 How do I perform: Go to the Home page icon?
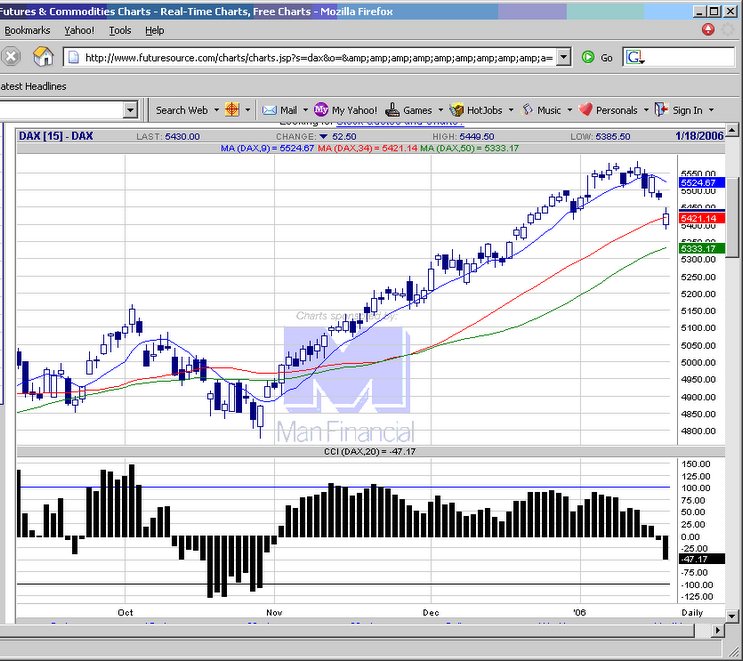click(43, 57)
